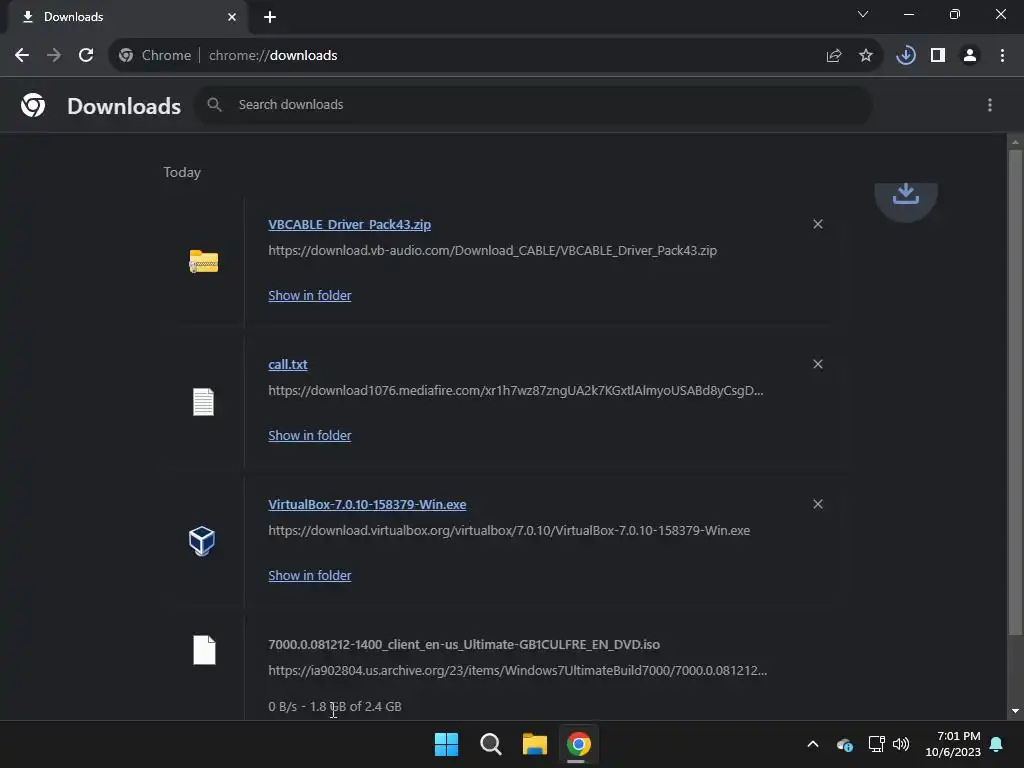Screen dimensions: 1024x768
Task: Reload the downloads page
Action: pyautogui.click(x=86, y=56)
